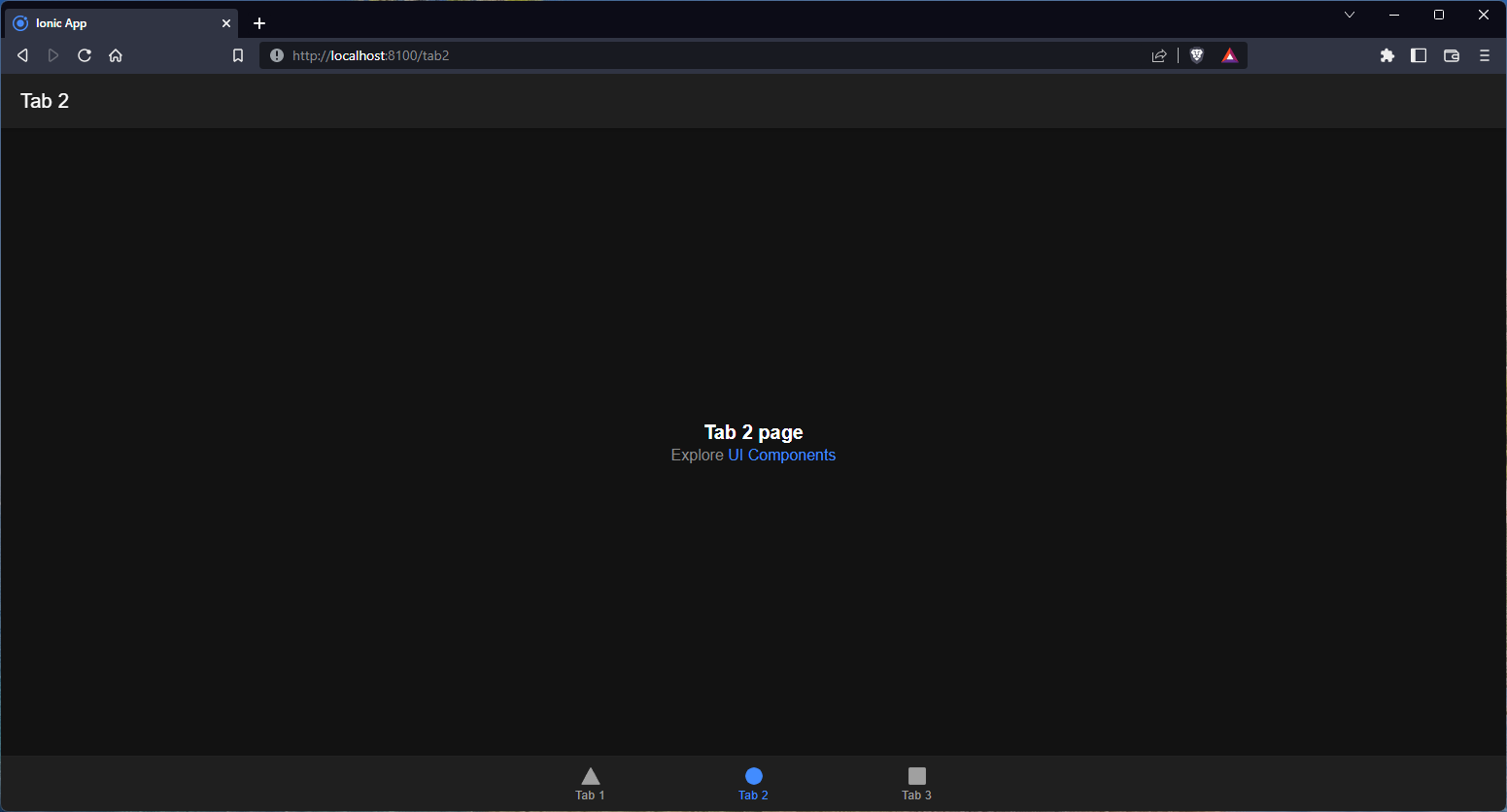
Task: Bookmark this page
Action: (238, 55)
